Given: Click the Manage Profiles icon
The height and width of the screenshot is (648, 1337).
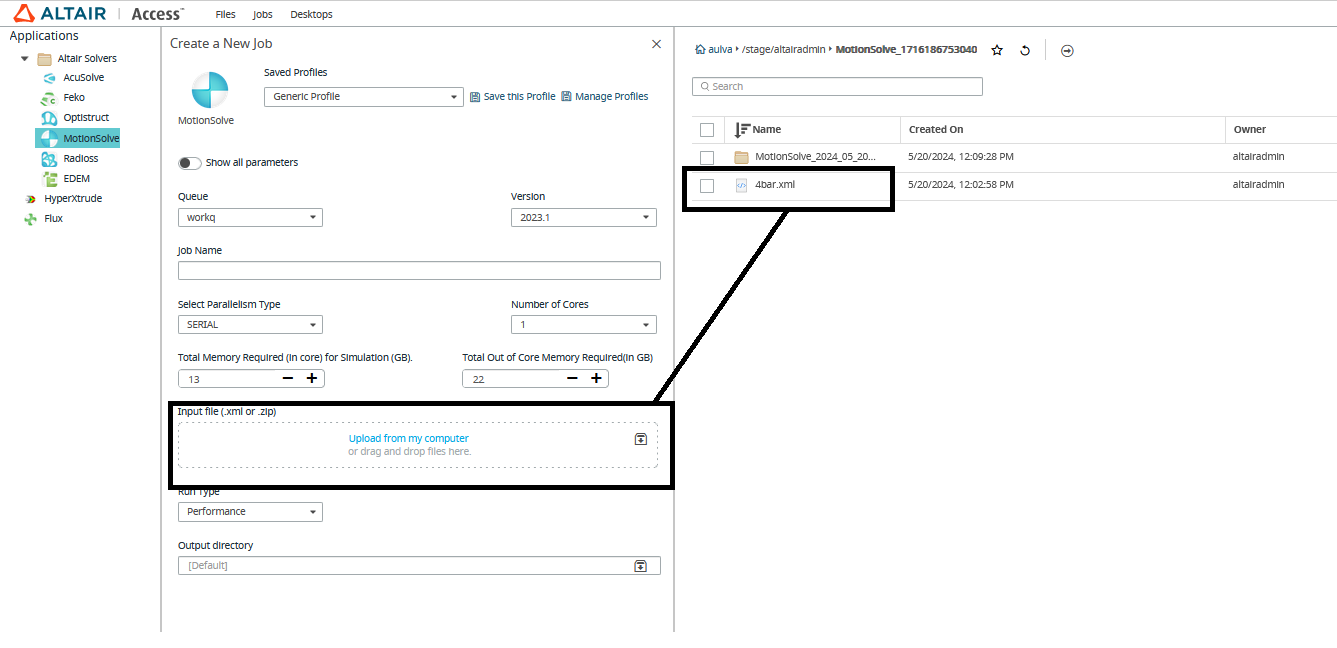Looking at the screenshot, I should [x=566, y=96].
